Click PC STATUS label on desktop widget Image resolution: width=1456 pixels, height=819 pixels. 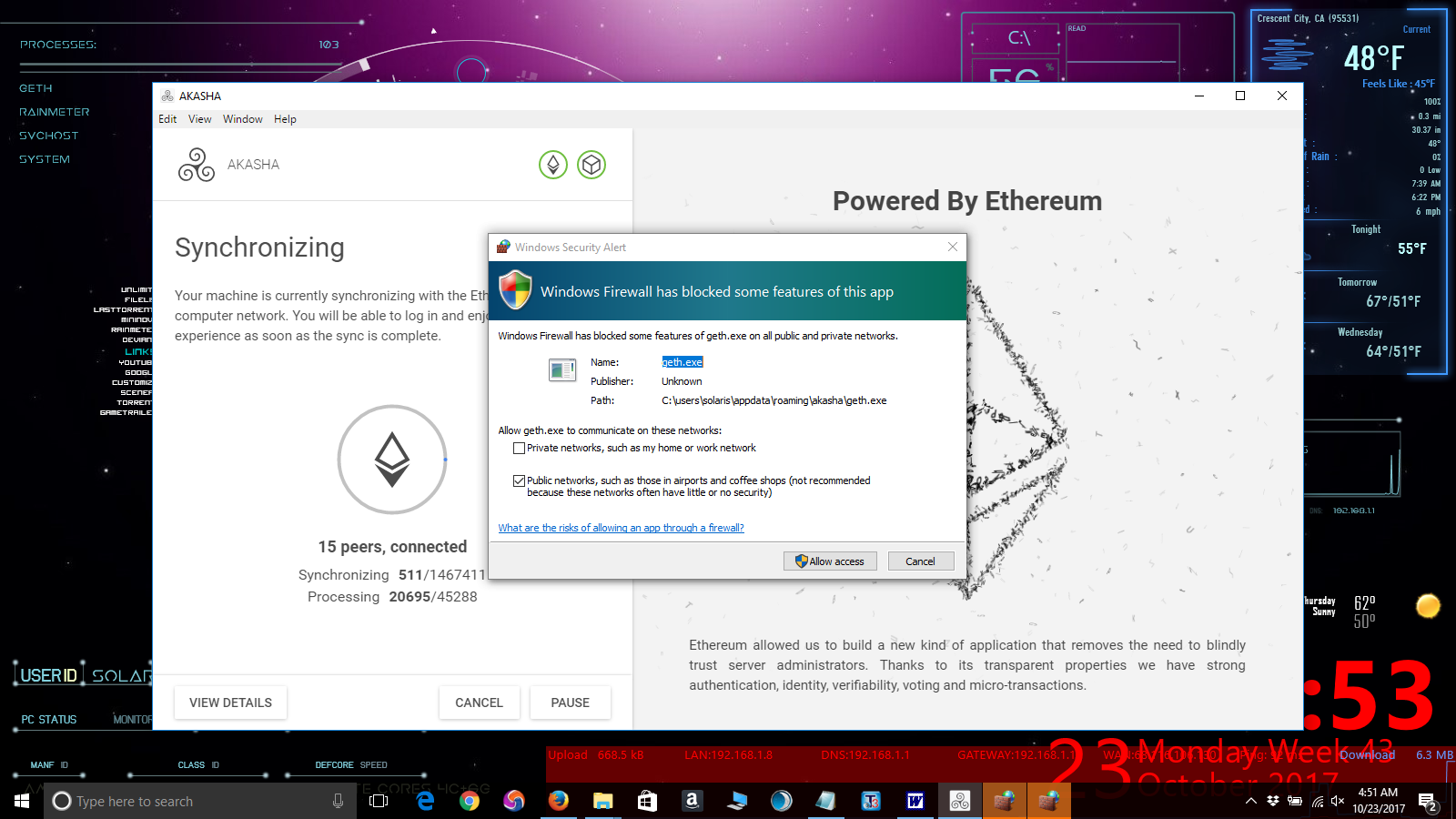49,720
